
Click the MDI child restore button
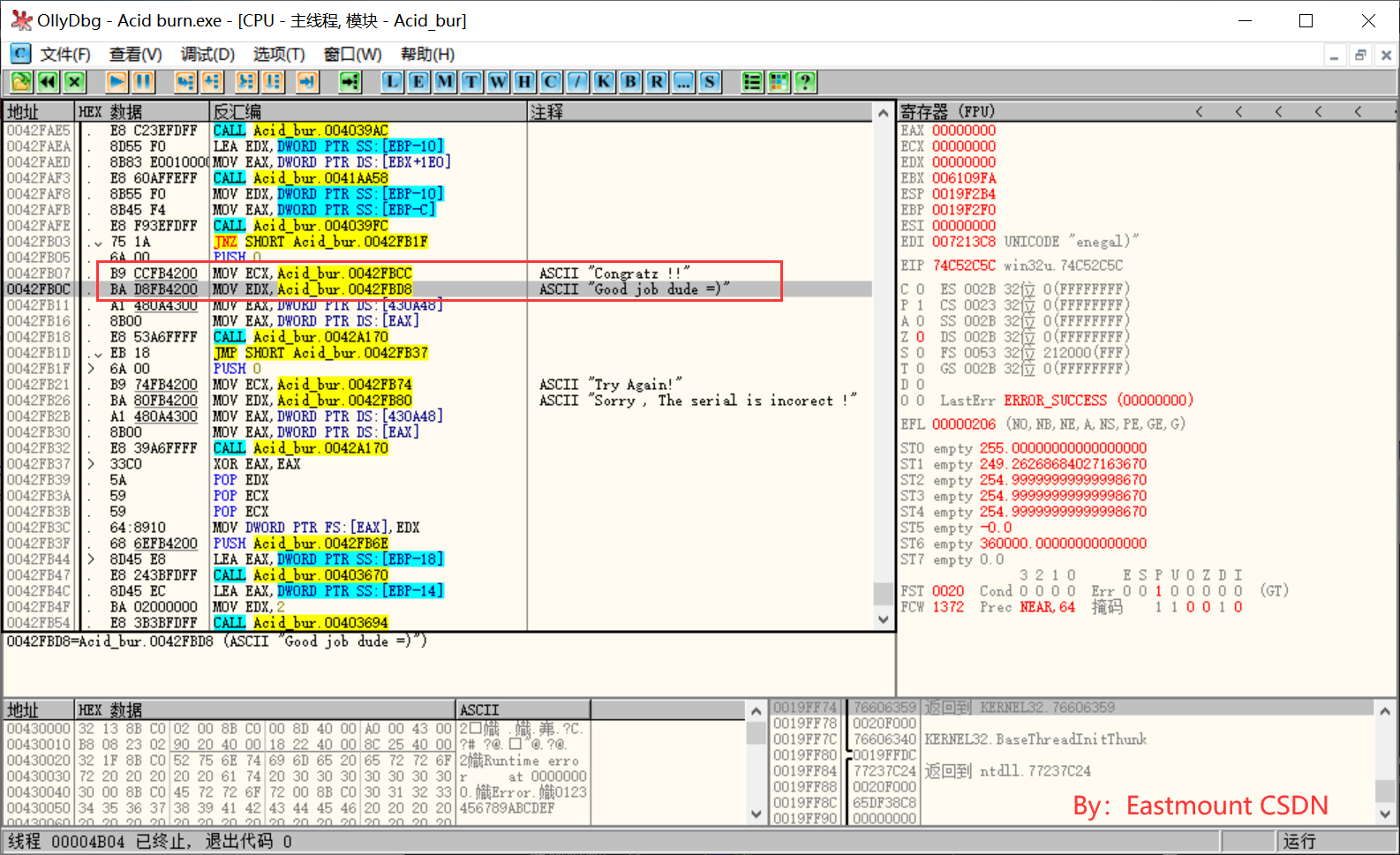click(x=1360, y=55)
